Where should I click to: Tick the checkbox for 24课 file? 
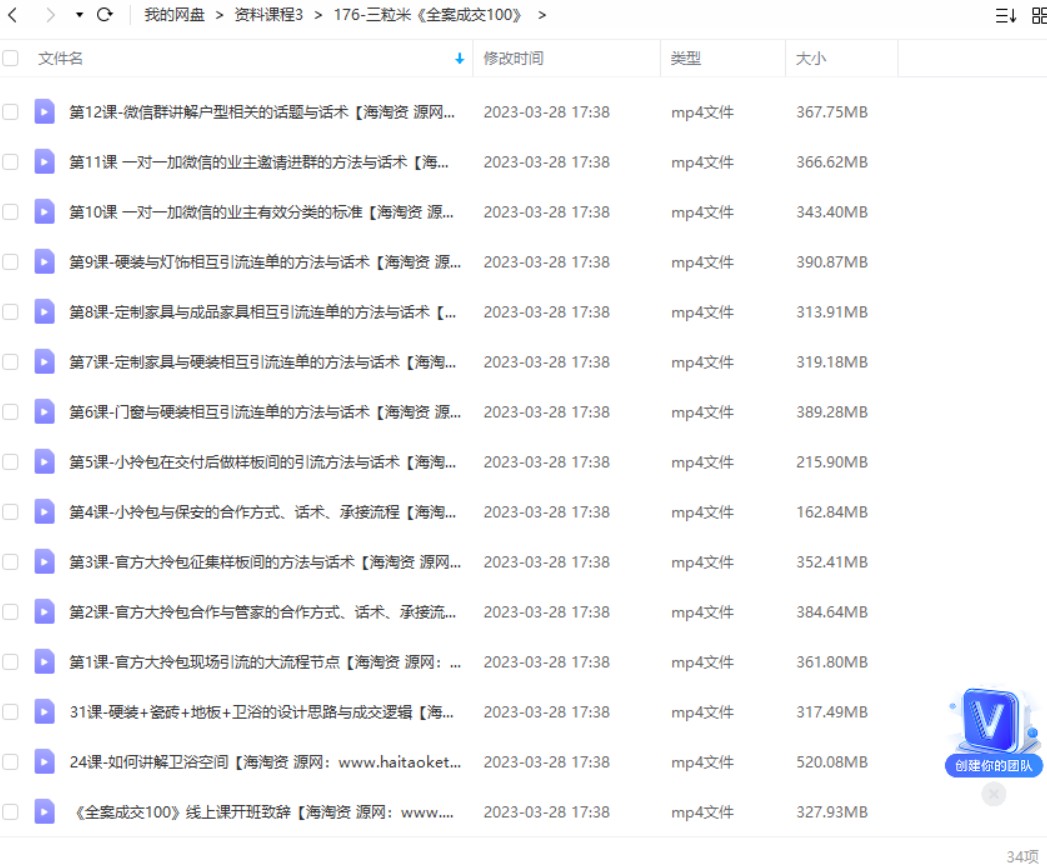(10, 762)
